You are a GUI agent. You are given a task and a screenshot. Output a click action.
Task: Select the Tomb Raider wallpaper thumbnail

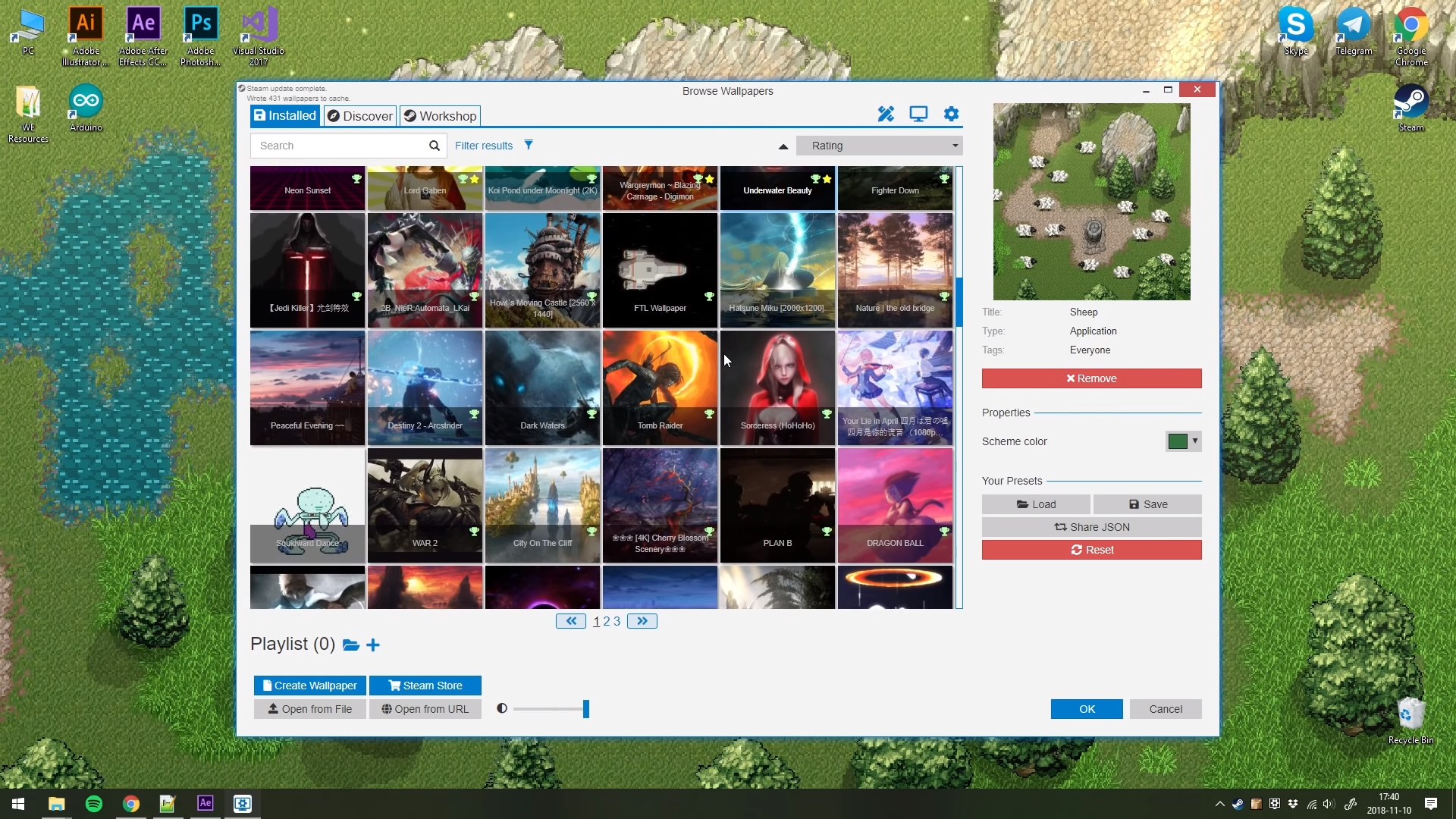[659, 388]
